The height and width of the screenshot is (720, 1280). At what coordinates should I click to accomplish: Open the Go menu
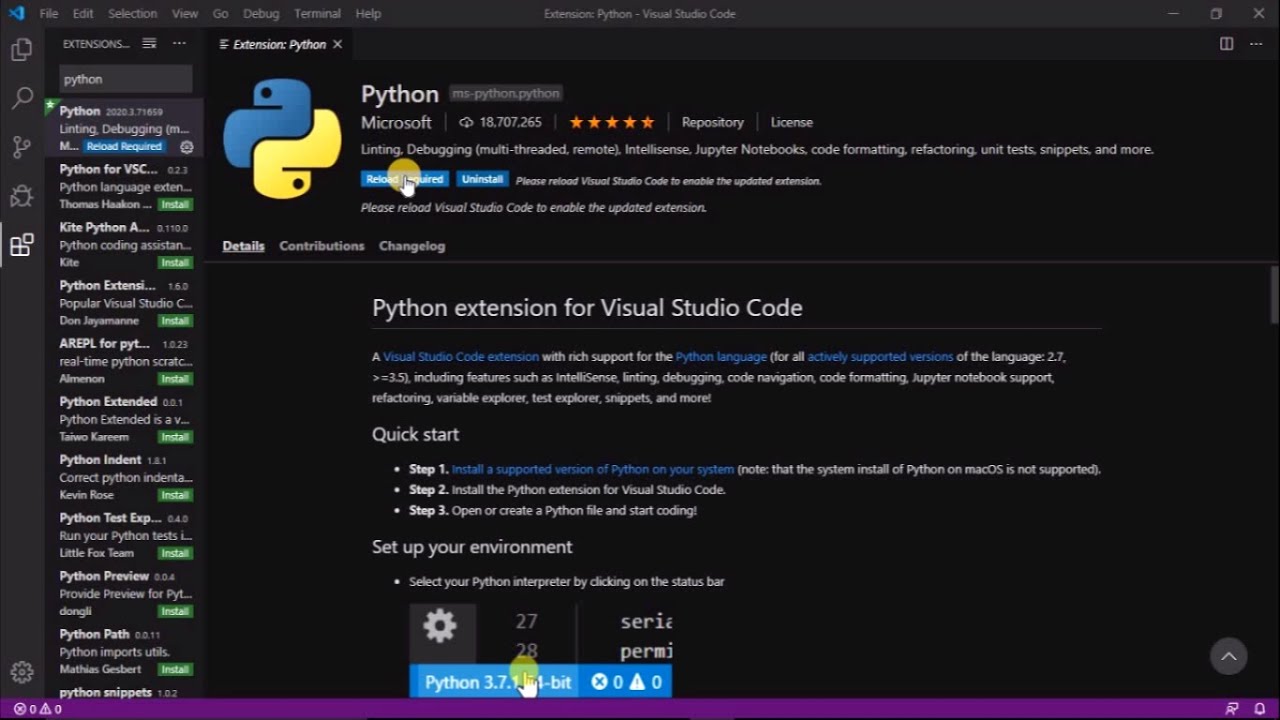tap(220, 14)
